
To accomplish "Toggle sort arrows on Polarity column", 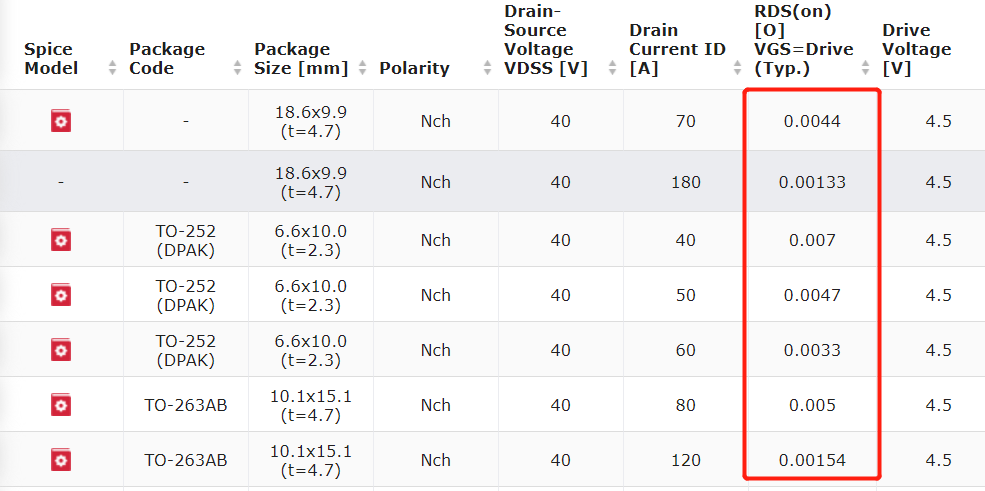I will pyautogui.click(x=487, y=68).
